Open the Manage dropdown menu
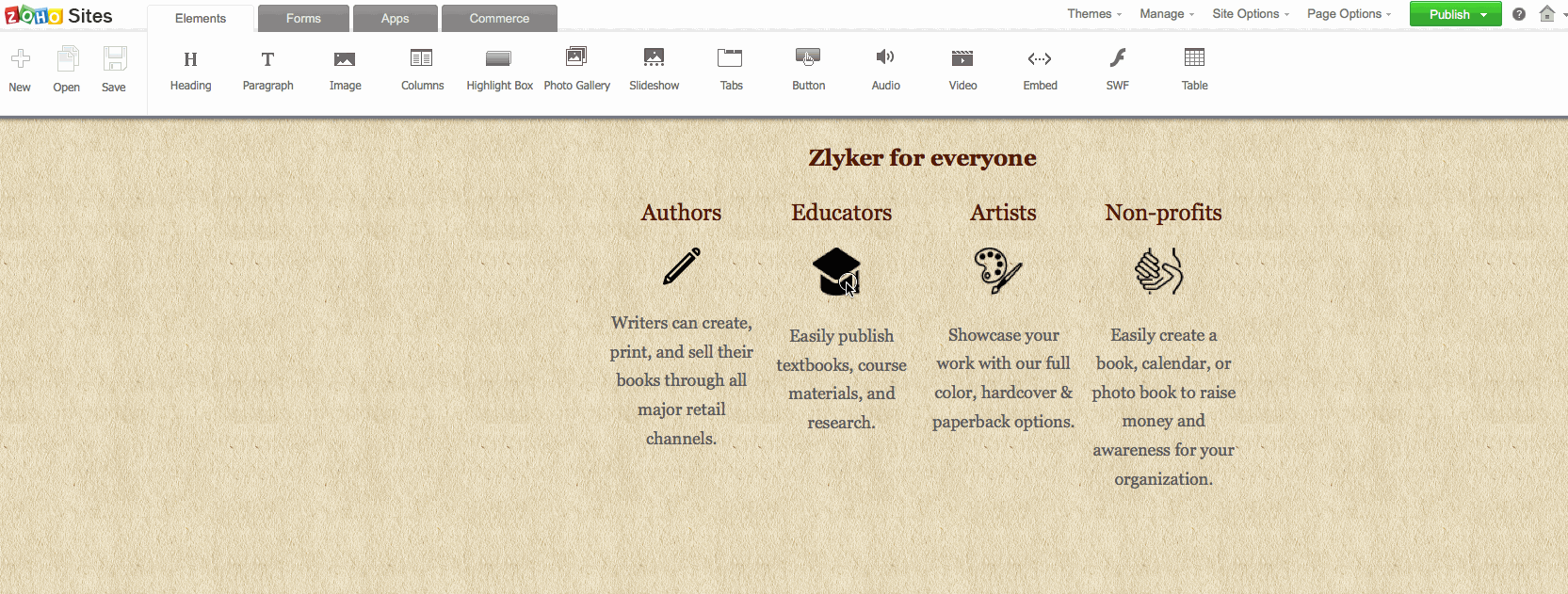This screenshot has height=594, width=1568. coord(1166,14)
